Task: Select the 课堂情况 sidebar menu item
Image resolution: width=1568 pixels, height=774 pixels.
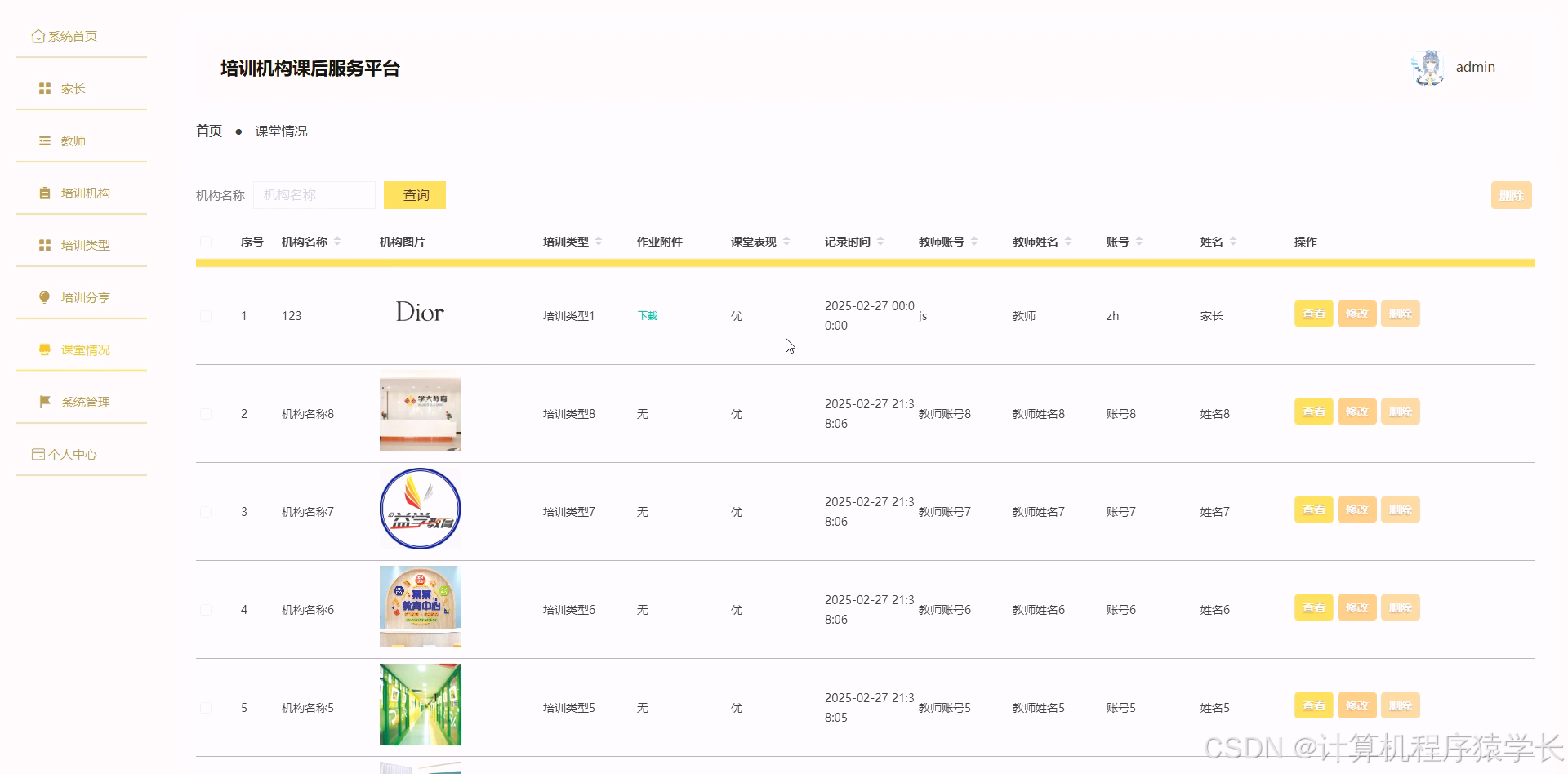Action: [x=82, y=349]
